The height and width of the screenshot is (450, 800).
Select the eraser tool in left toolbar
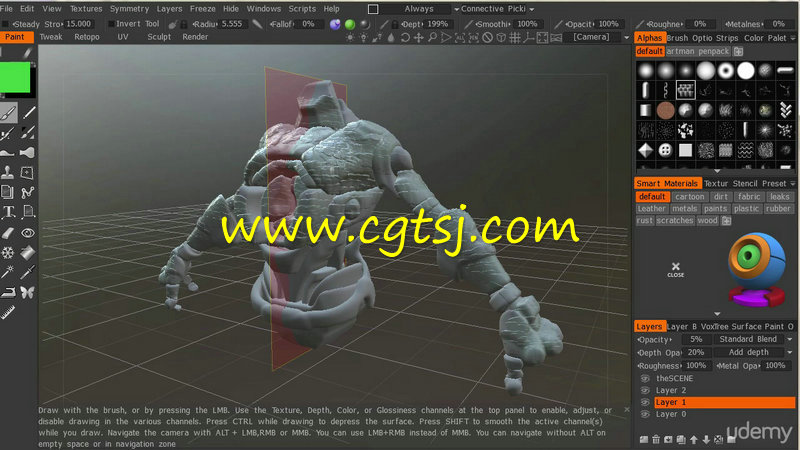coord(8,233)
